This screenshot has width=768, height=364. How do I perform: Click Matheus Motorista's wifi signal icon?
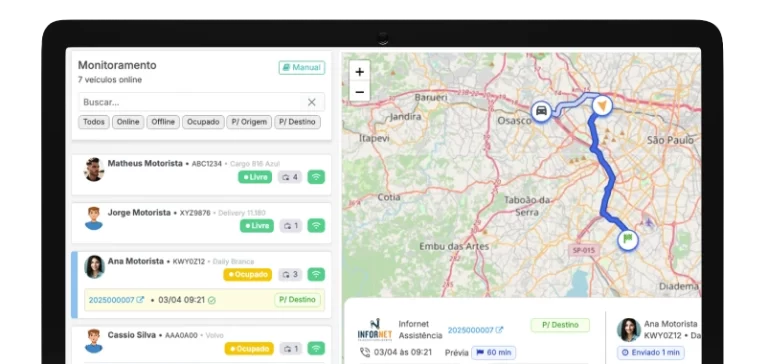[x=316, y=177]
